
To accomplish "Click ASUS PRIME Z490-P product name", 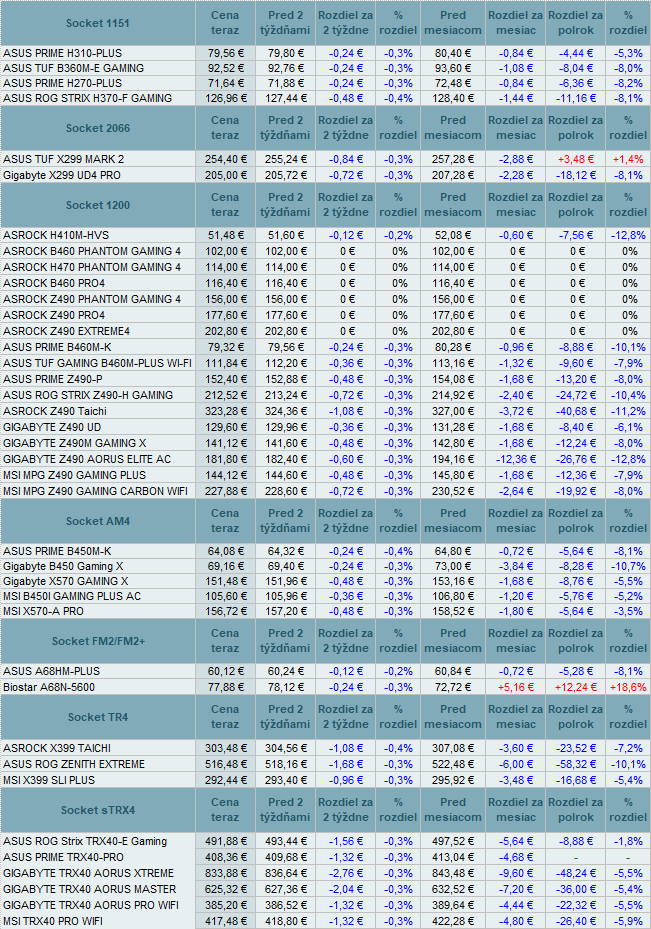I will click(53, 379).
